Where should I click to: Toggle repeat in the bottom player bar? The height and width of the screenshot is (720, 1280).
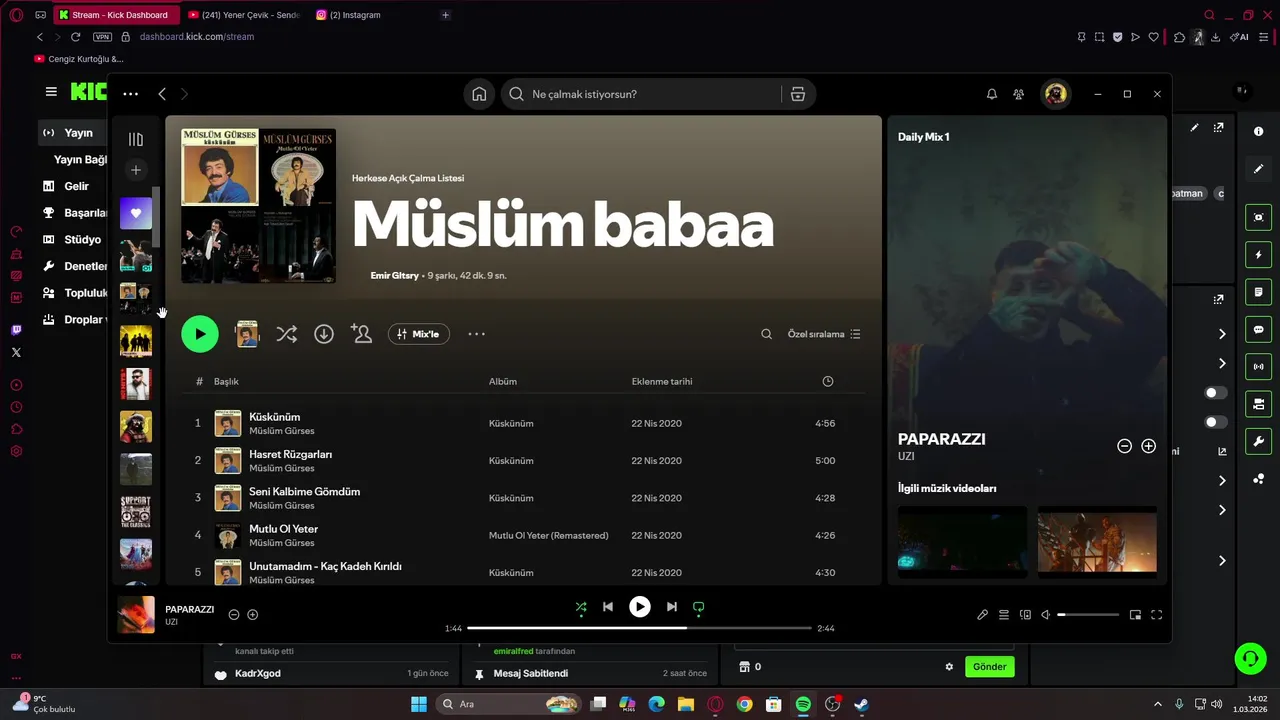coord(699,607)
